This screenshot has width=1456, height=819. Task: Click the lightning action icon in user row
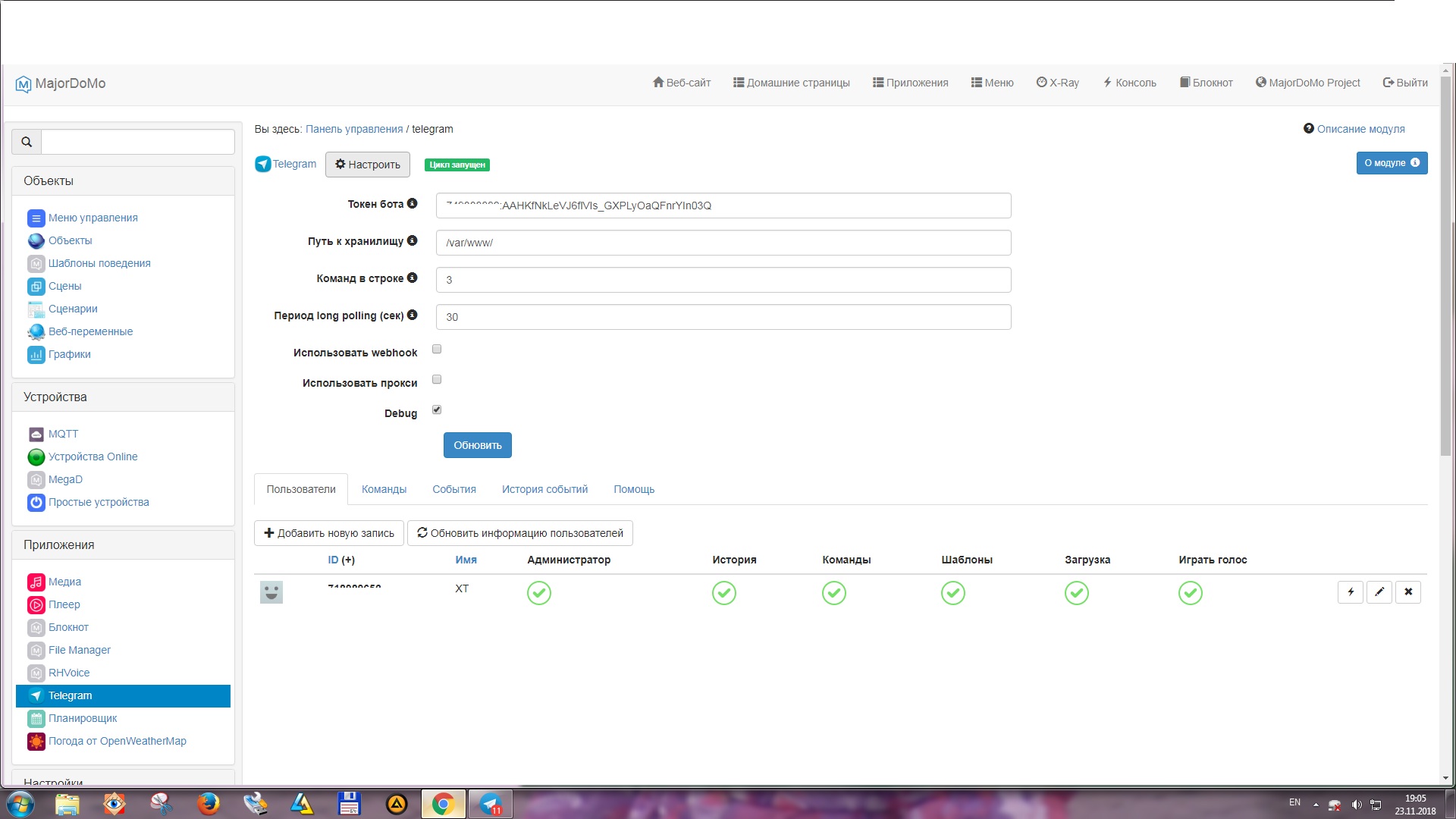click(x=1351, y=592)
